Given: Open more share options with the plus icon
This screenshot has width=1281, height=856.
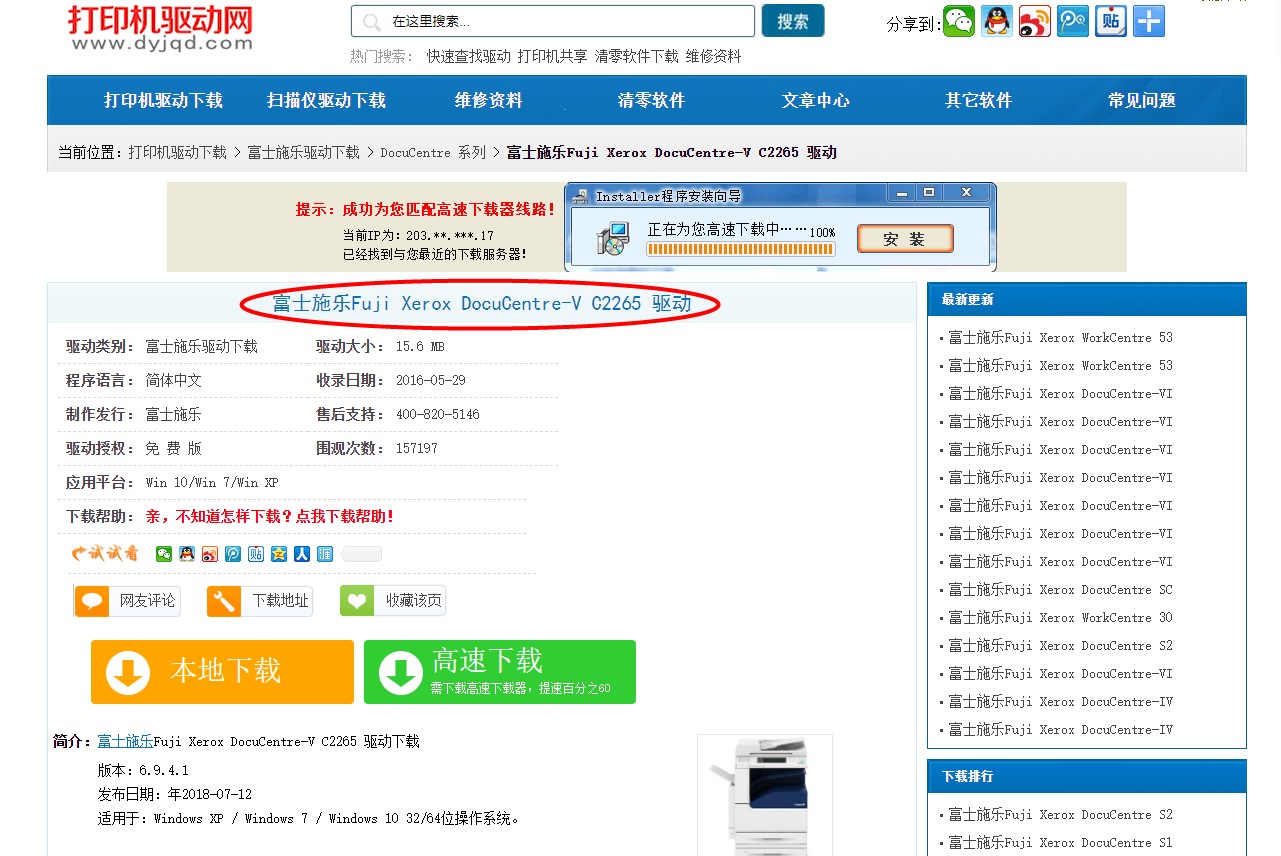Looking at the screenshot, I should [1149, 21].
